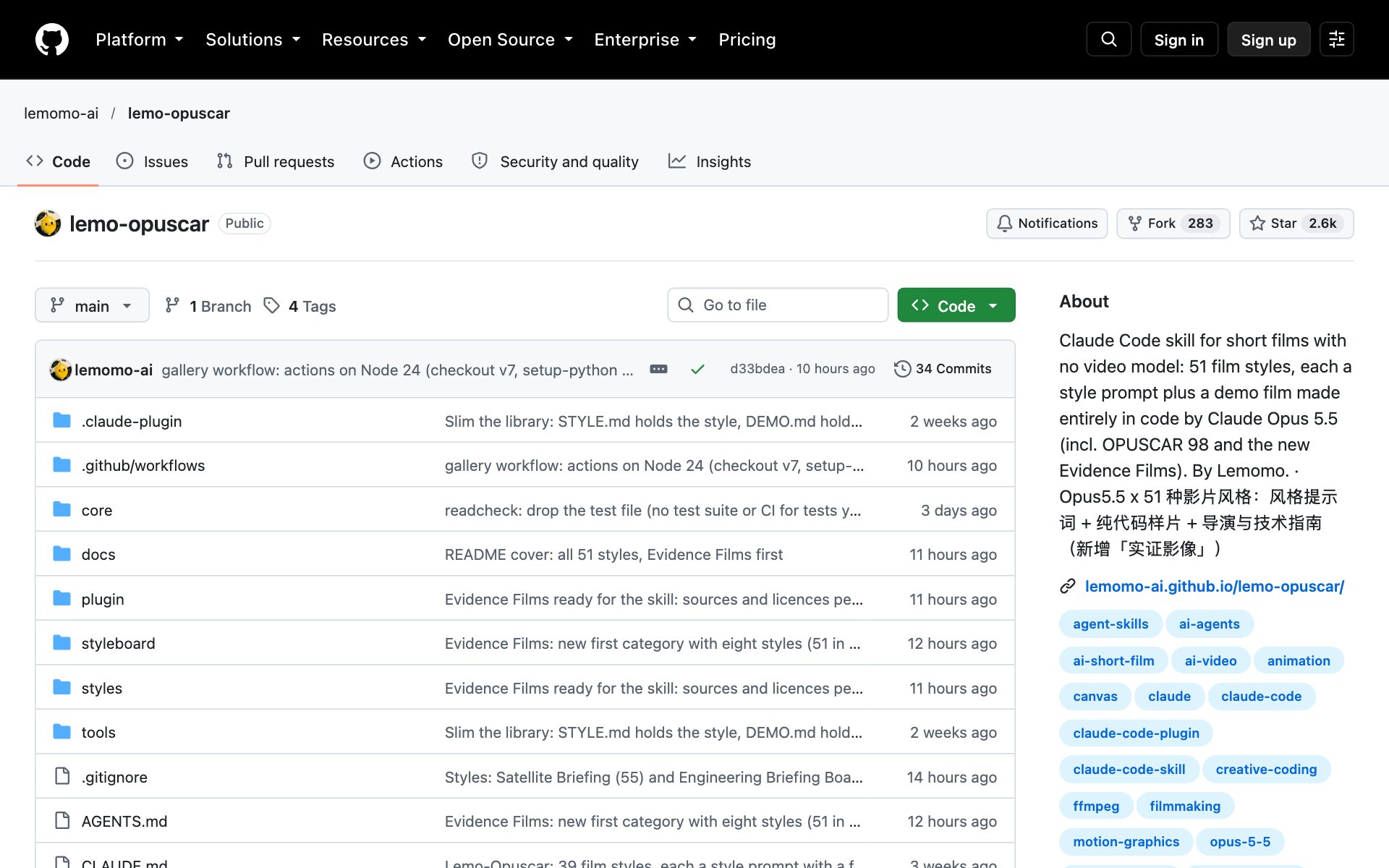Image resolution: width=1389 pixels, height=868 pixels.
Task: Open the Enterprise dropdown
Action: pyautogui.click(x=645, y=39)
